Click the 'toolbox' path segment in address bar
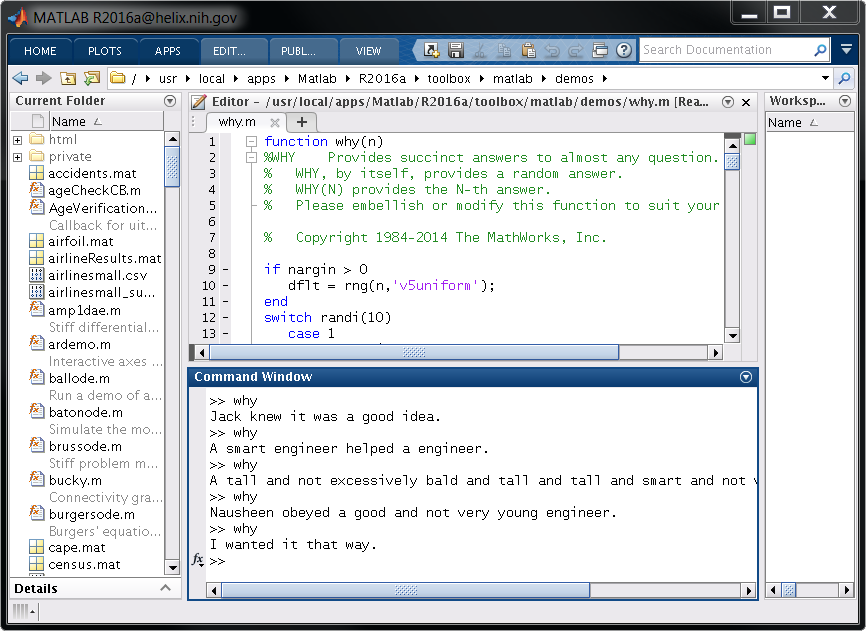The height and width of the screenshot is (631, 866). click(450, 78)
